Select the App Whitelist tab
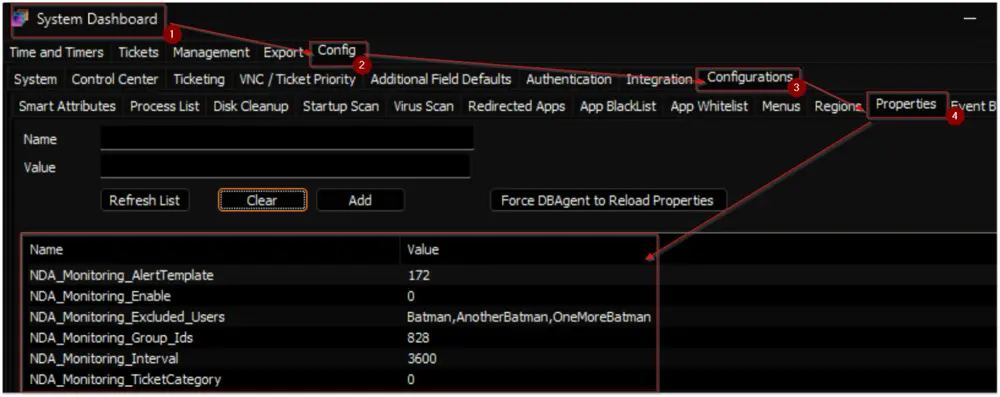 pyautogui.click(x=709, y=107)
